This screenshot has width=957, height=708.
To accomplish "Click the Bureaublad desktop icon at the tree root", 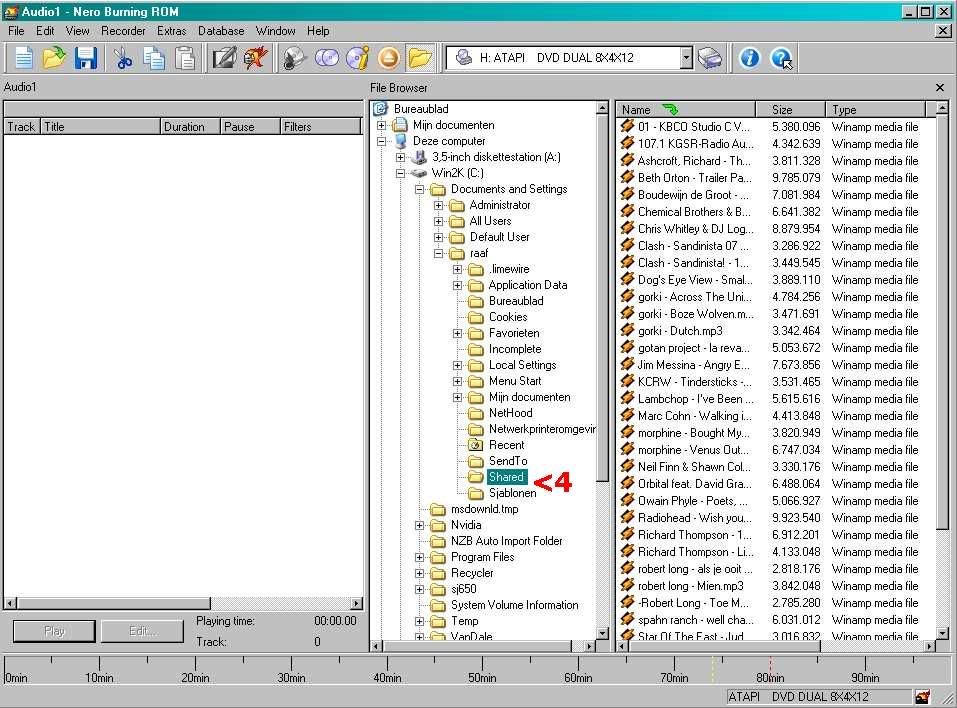I will click(381, 109).
